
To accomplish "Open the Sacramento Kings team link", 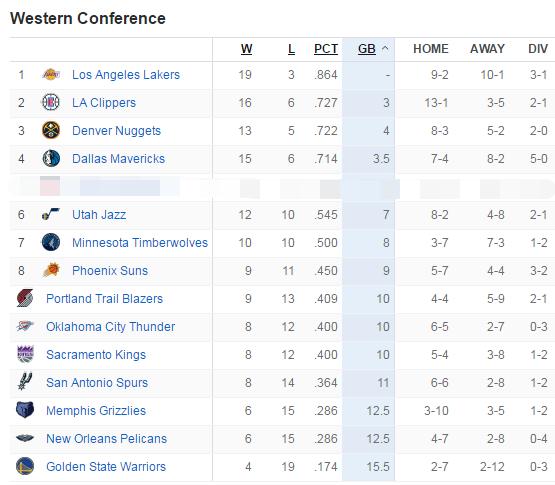I will click(x=96, y=354).
